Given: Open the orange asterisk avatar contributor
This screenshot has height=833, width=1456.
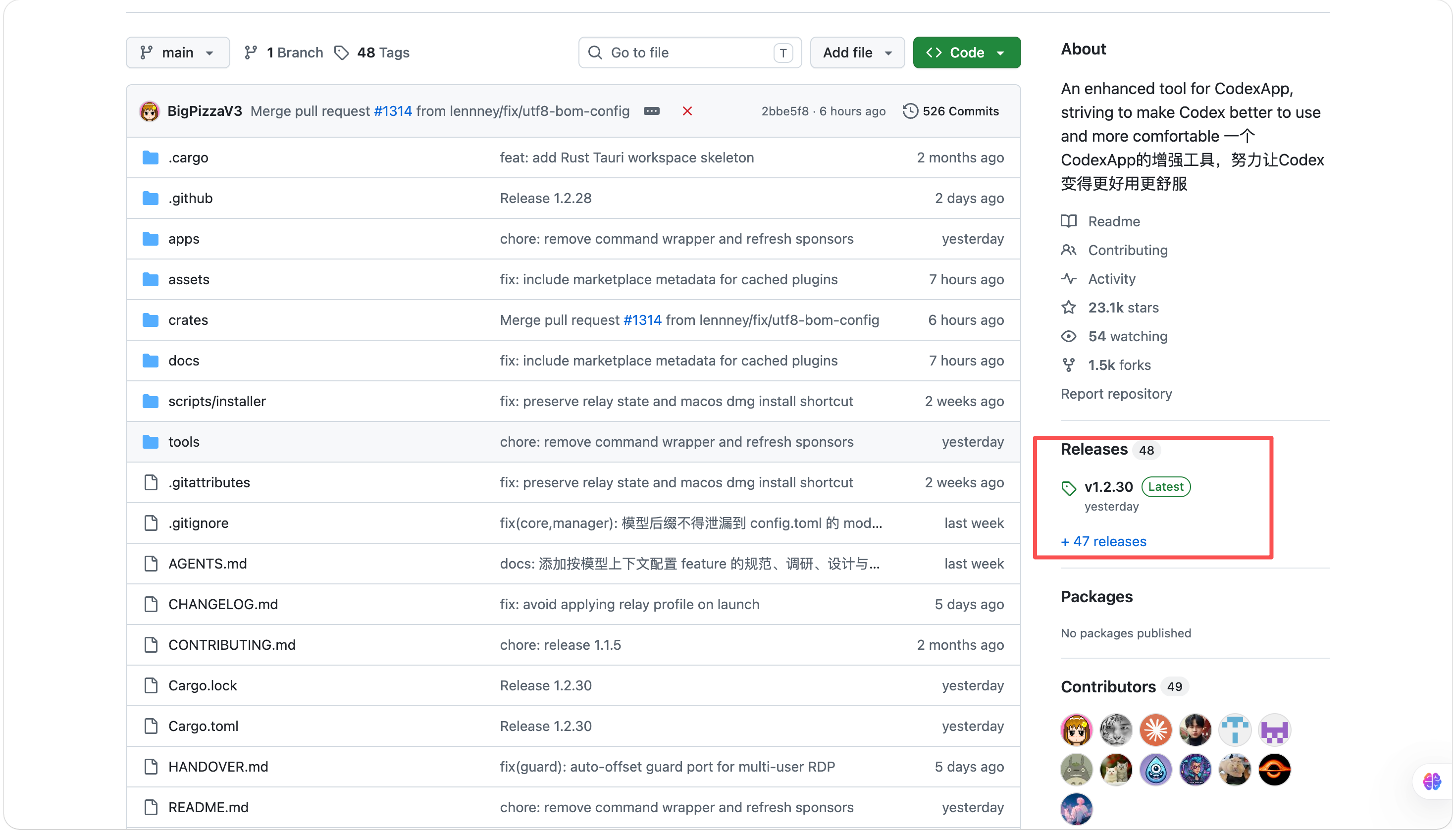Looking at the screenshot, I should point(1155,730).
